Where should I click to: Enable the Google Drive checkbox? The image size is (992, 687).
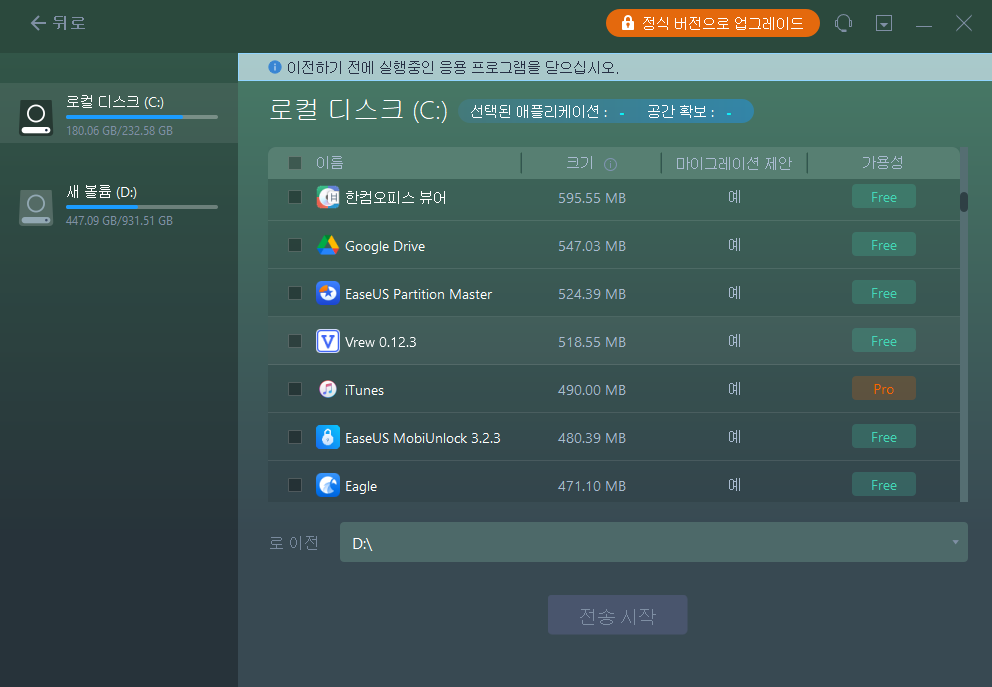click(x=294, y=244)
